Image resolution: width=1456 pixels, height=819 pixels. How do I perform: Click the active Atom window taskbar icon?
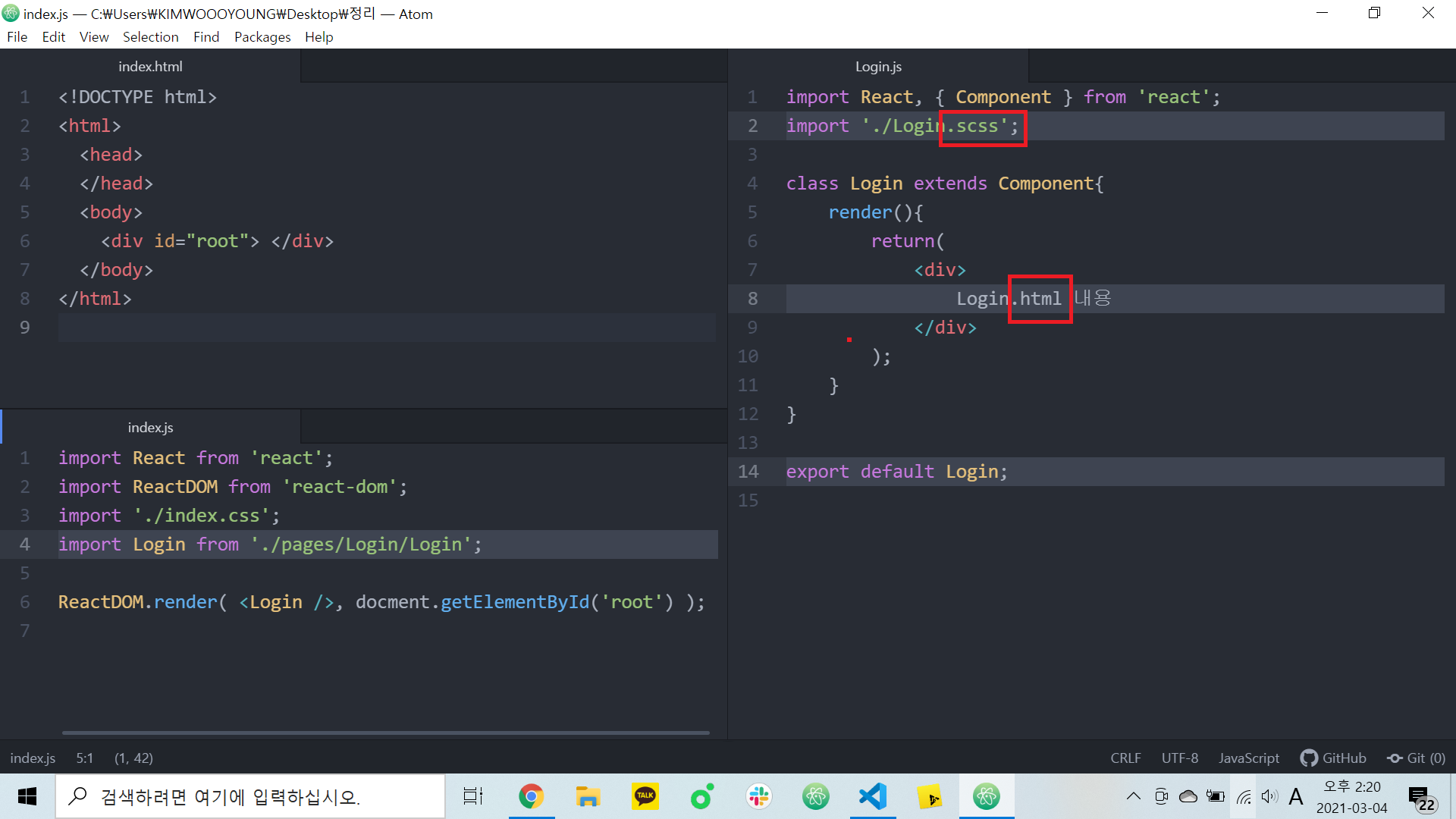(x=987, y=796)
